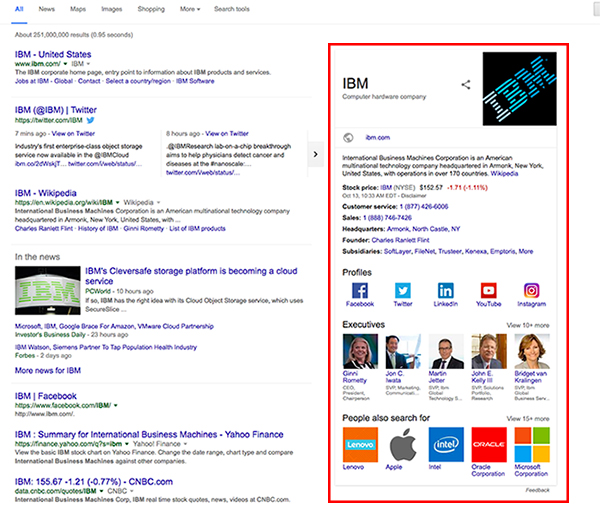The height and width of the screenshot is (510, 600).
Task: Switch to the Shopping tab
Action: click(x=151, y=9)
